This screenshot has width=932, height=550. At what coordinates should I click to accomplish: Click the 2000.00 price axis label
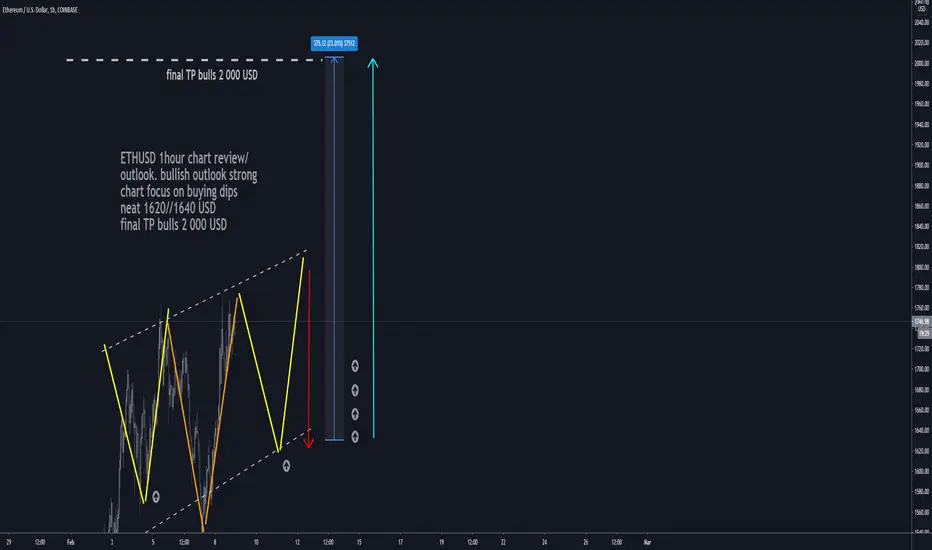click(922, 63)
